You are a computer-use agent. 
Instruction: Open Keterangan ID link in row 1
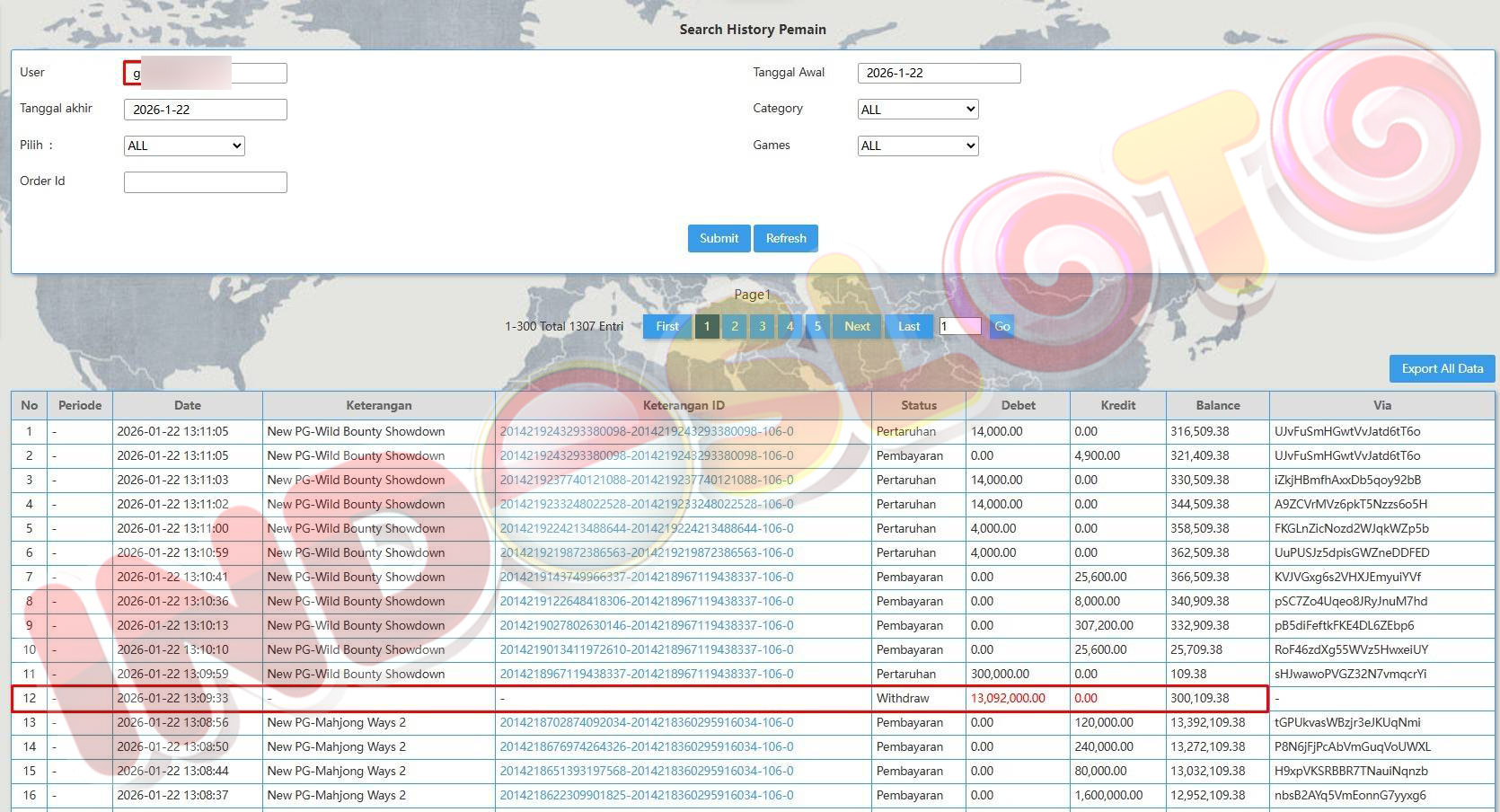tap(646, 431)
